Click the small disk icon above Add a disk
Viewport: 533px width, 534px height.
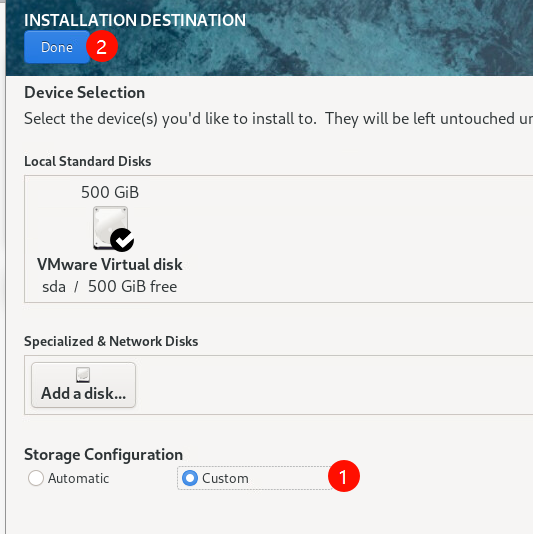[83, 375]
